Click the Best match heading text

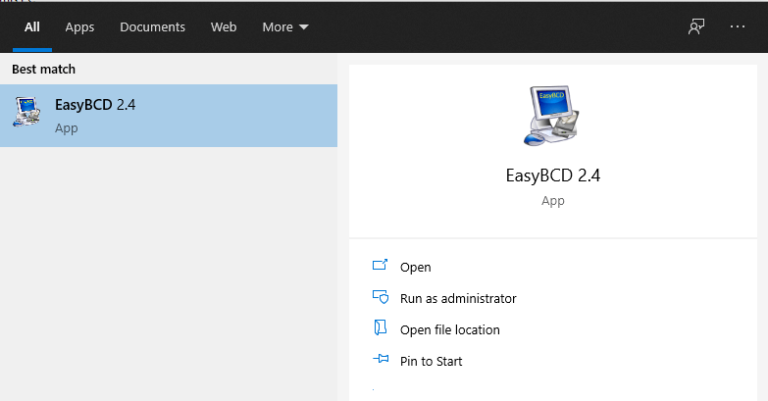tap(44, 69)
